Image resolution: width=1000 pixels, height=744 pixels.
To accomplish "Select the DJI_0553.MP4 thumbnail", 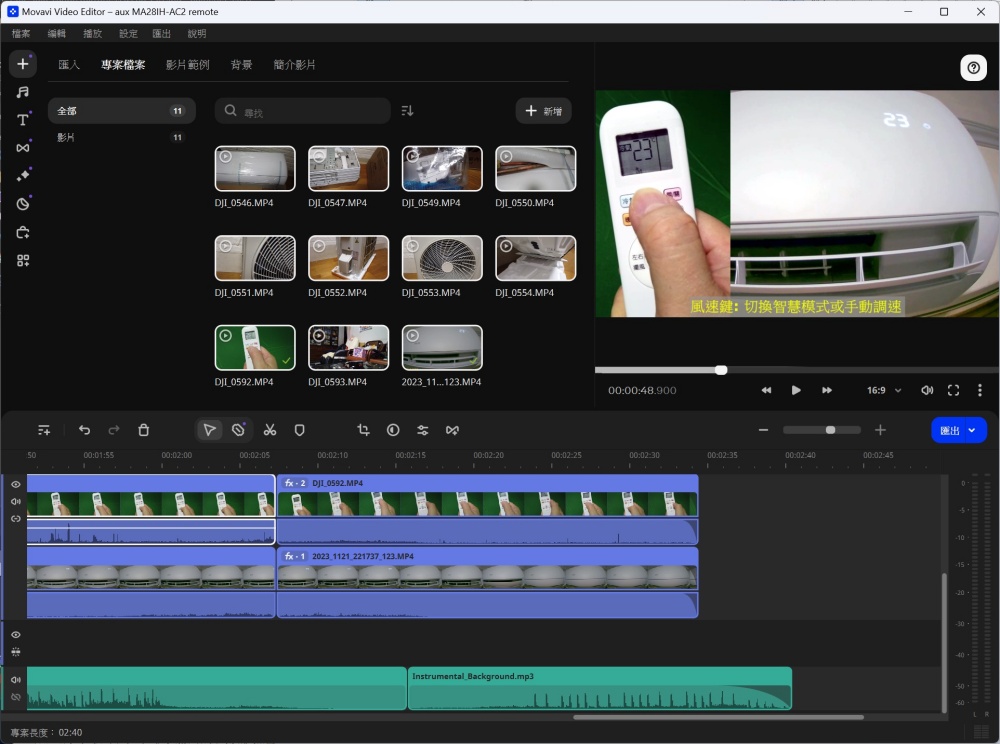I will [x=442, y=258].
